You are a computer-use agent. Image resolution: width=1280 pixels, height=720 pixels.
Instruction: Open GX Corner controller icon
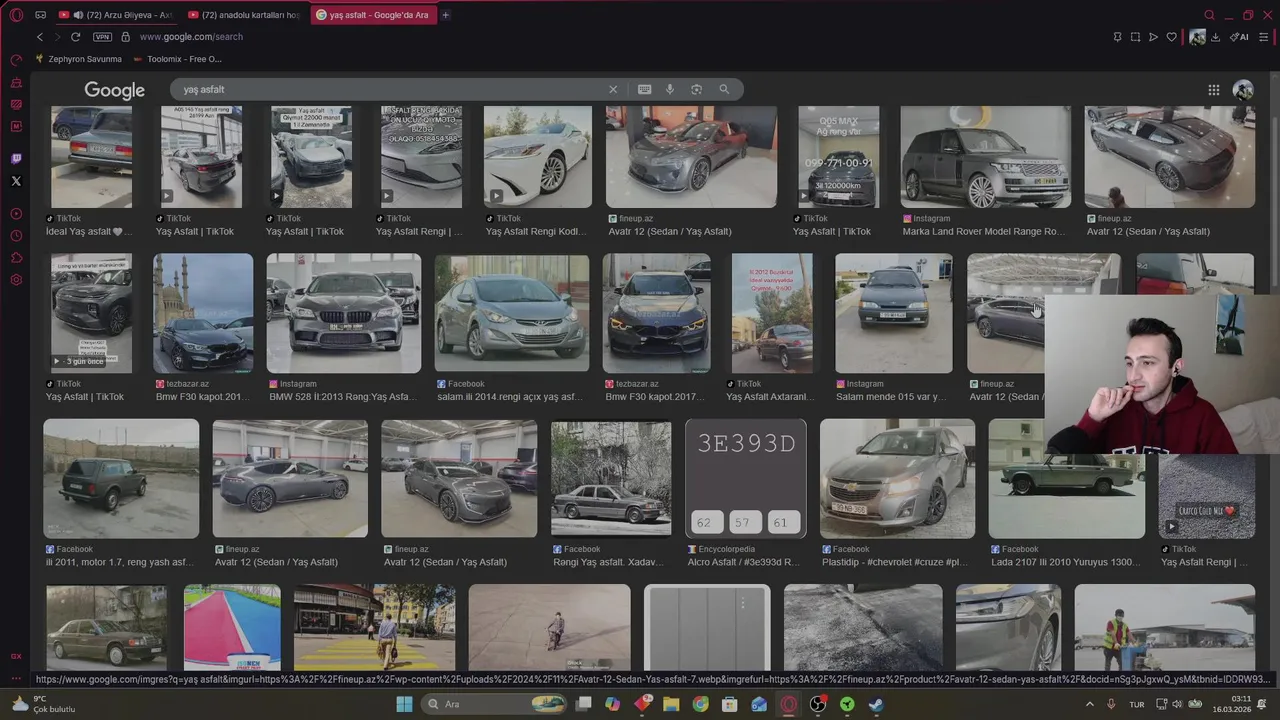pos(40,15)
